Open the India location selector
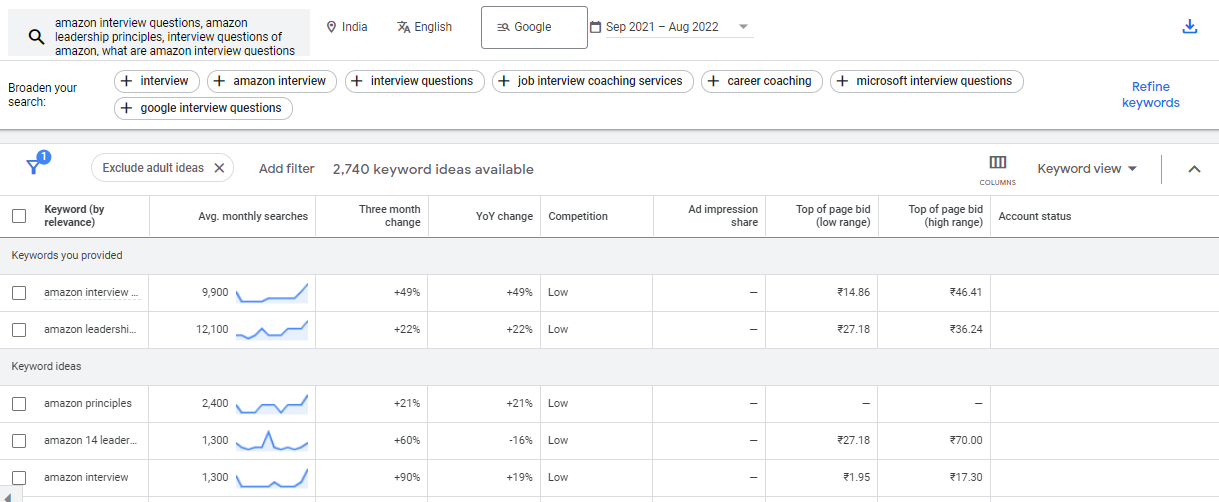The width and height of the screenshot is (1219, 502). pyautogui.click(x=347, y=27)
